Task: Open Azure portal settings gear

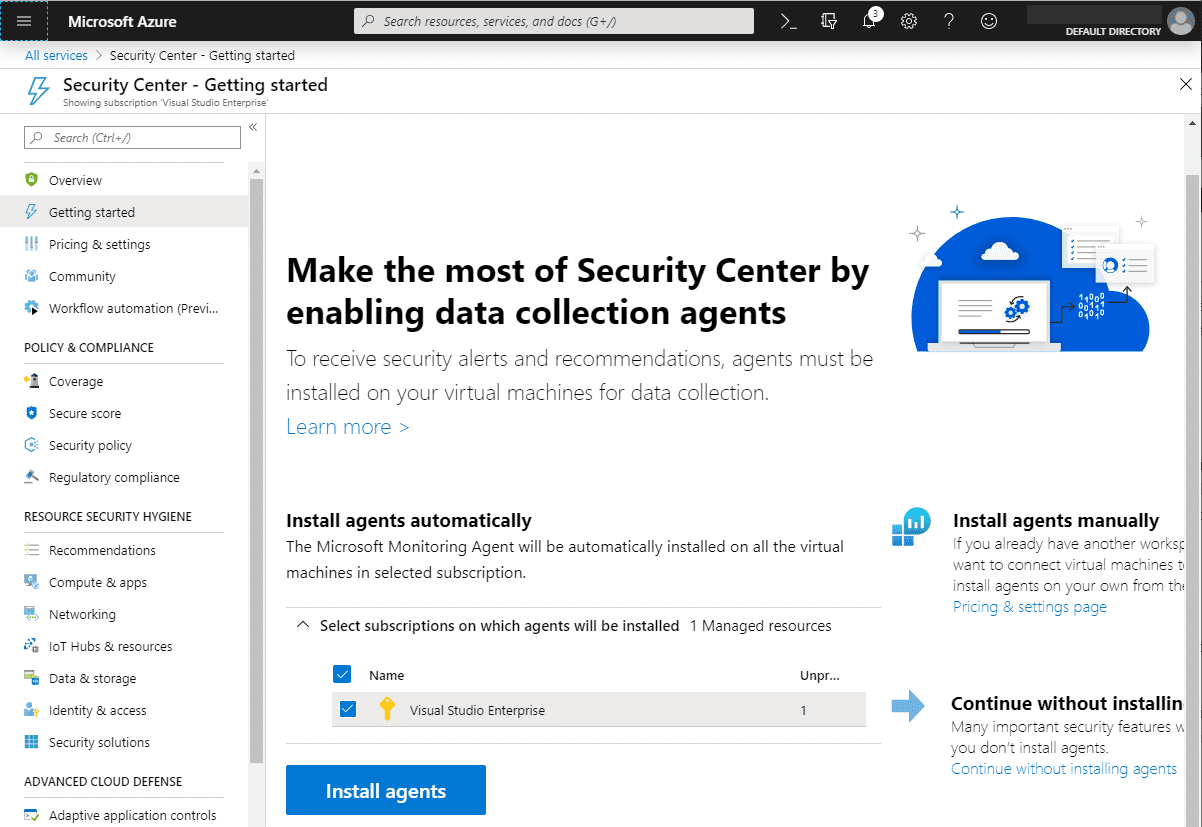Action: click(x=908, y=20)
